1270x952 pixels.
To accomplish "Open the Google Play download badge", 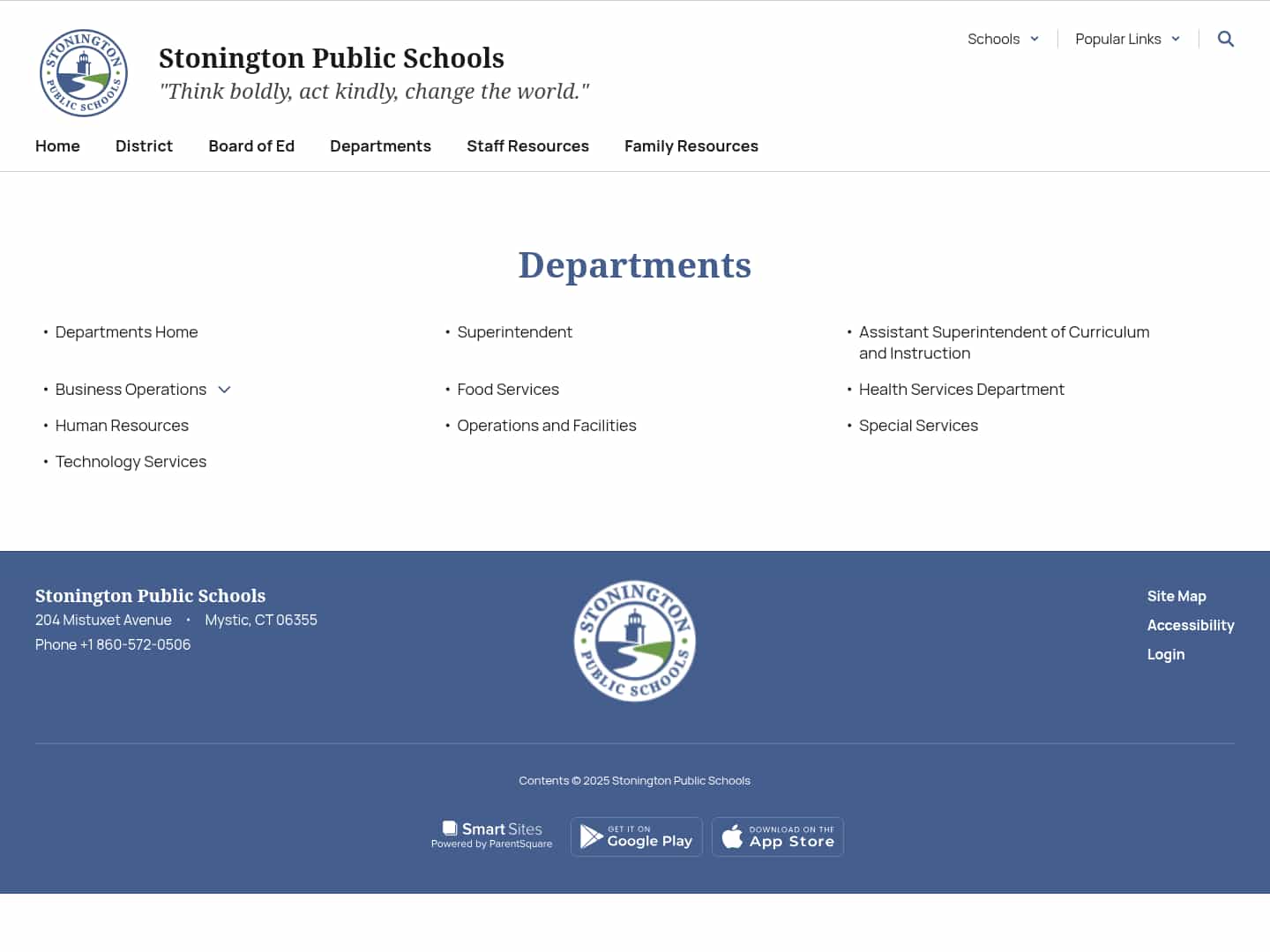I will (636, 836).
